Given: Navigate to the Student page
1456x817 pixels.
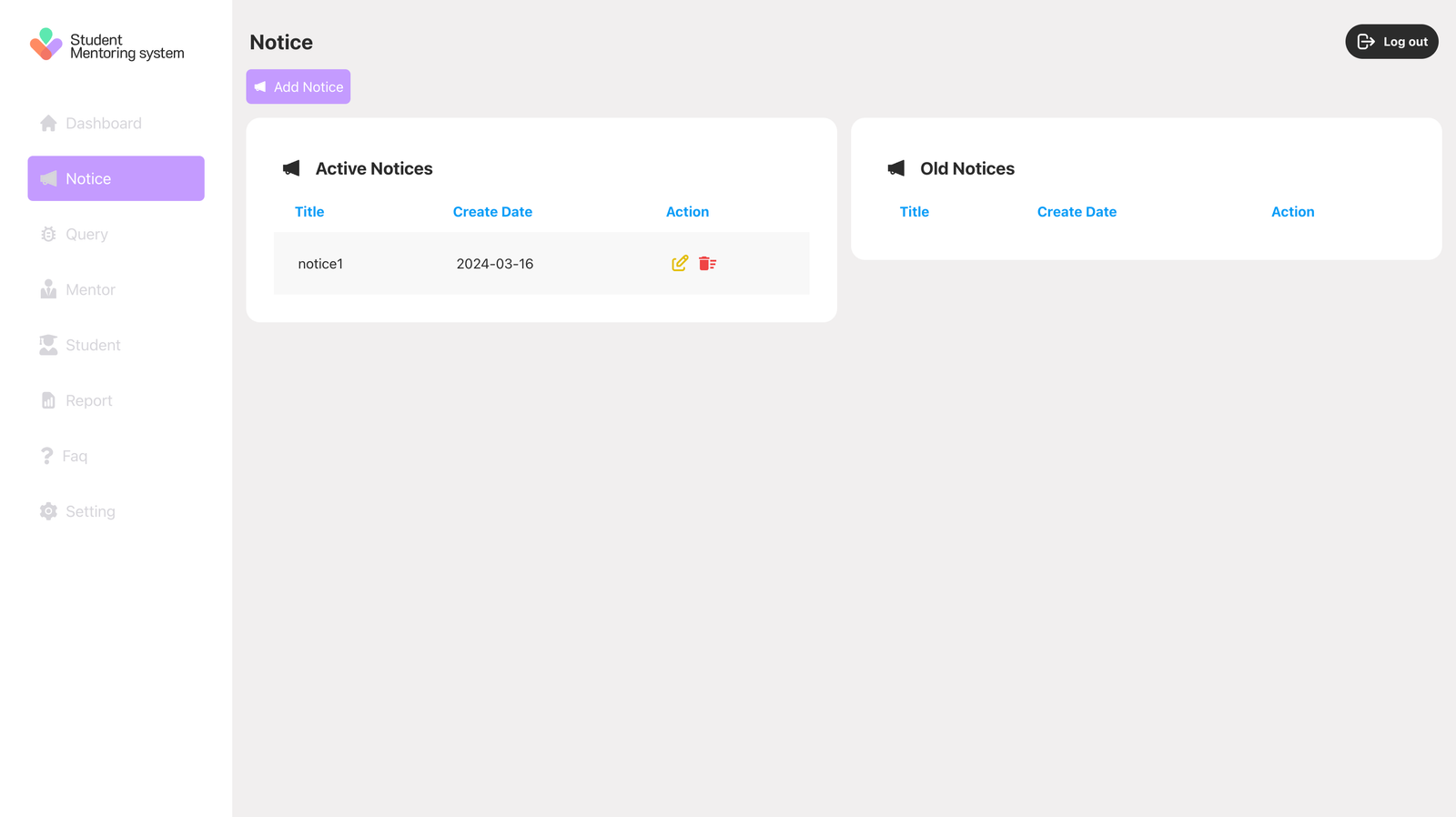Looking at the screenshot, I should tap(116, 345).
